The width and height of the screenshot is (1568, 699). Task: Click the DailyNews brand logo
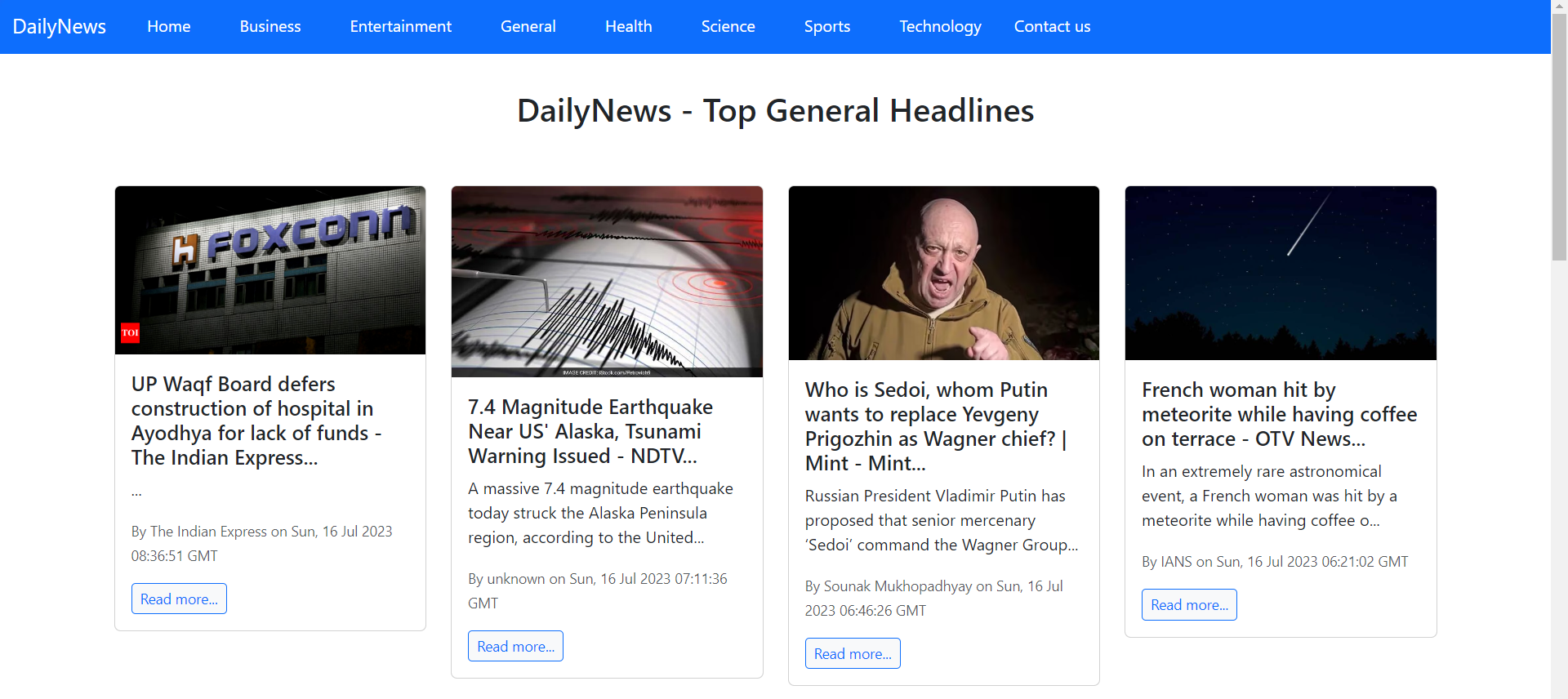coord(59,26)
